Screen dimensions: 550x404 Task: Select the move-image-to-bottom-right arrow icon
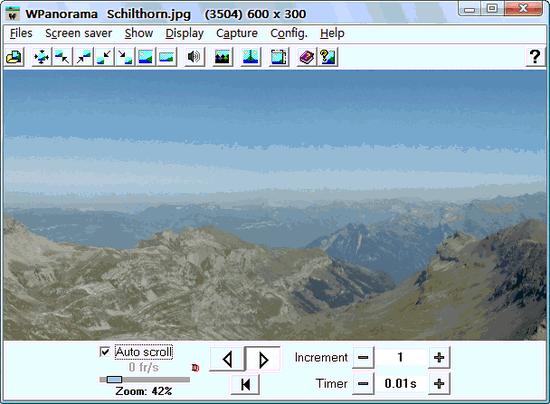coord(125,56)
